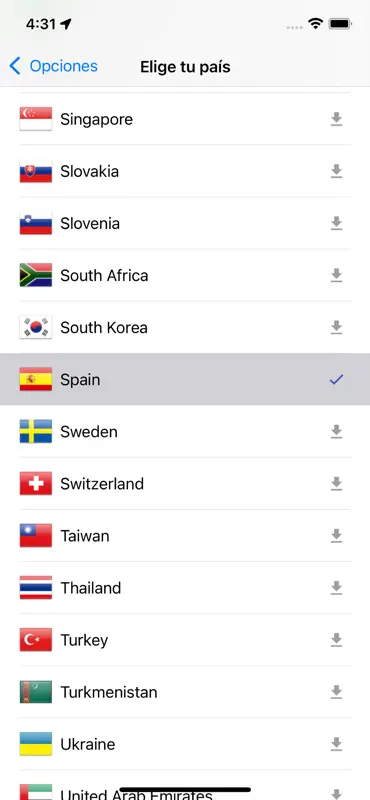
Task: Go back to Opciones
Action: coord(53,66)
